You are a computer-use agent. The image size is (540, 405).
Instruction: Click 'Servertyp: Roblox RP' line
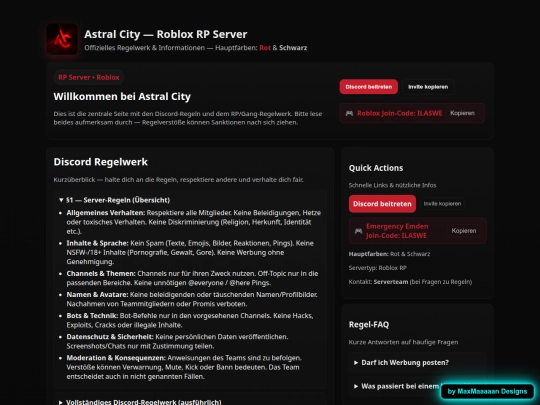tap(378, 268)
